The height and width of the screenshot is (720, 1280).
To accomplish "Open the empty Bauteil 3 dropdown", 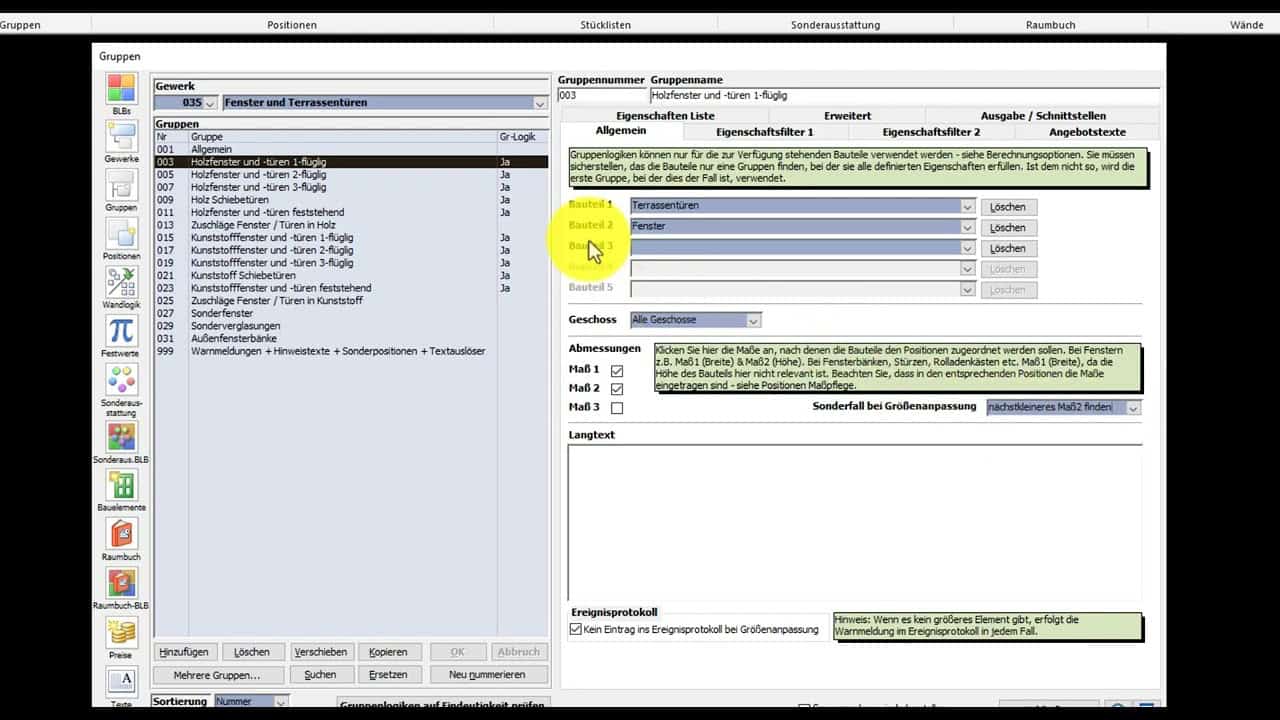I will click(967, 248).
